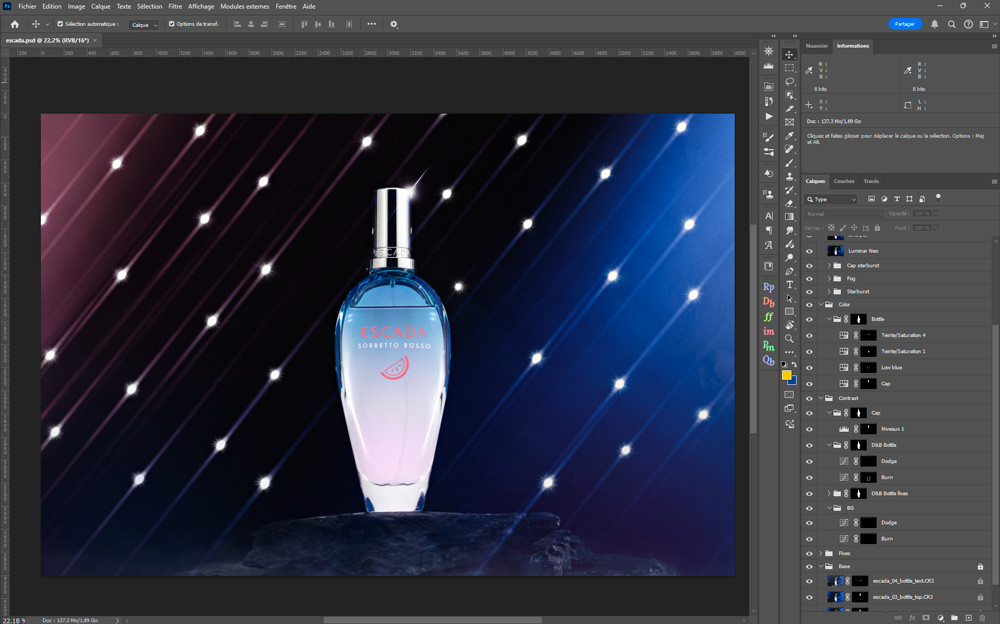
Task: Expand the D&B Bottle fixes group
Action: pos(828,494)
